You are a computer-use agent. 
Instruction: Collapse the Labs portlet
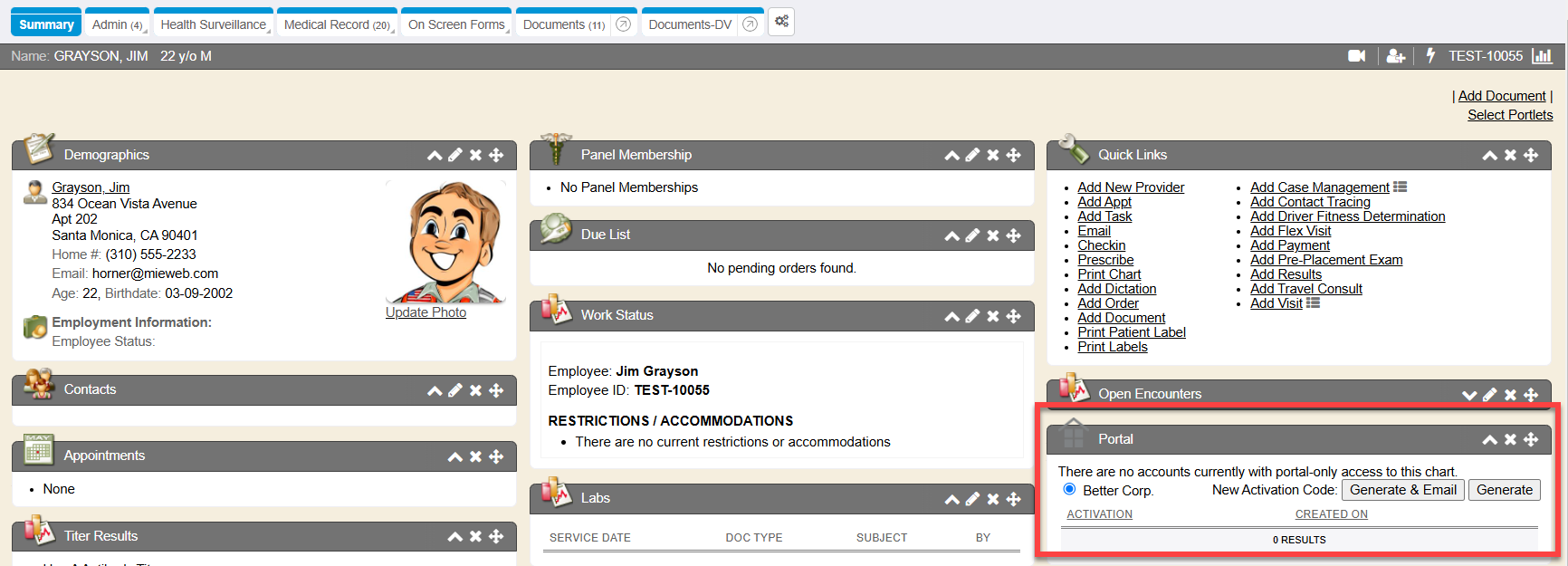951,499
